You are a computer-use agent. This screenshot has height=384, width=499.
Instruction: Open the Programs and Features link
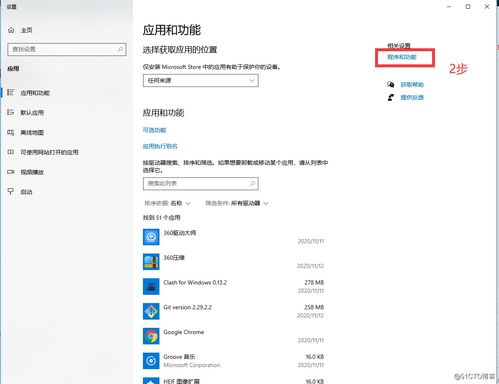coord(402,57)
